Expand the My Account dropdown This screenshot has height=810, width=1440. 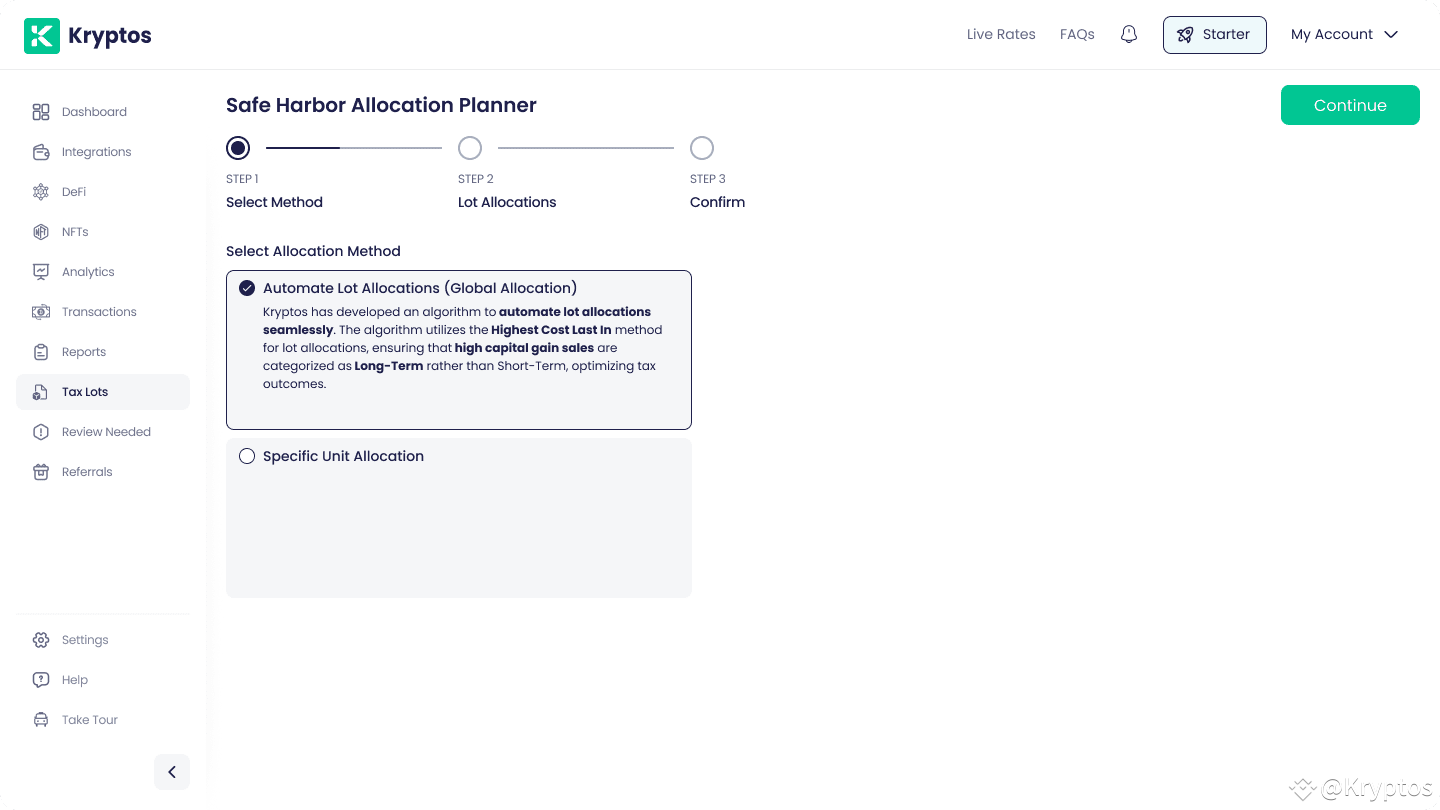1344,34
